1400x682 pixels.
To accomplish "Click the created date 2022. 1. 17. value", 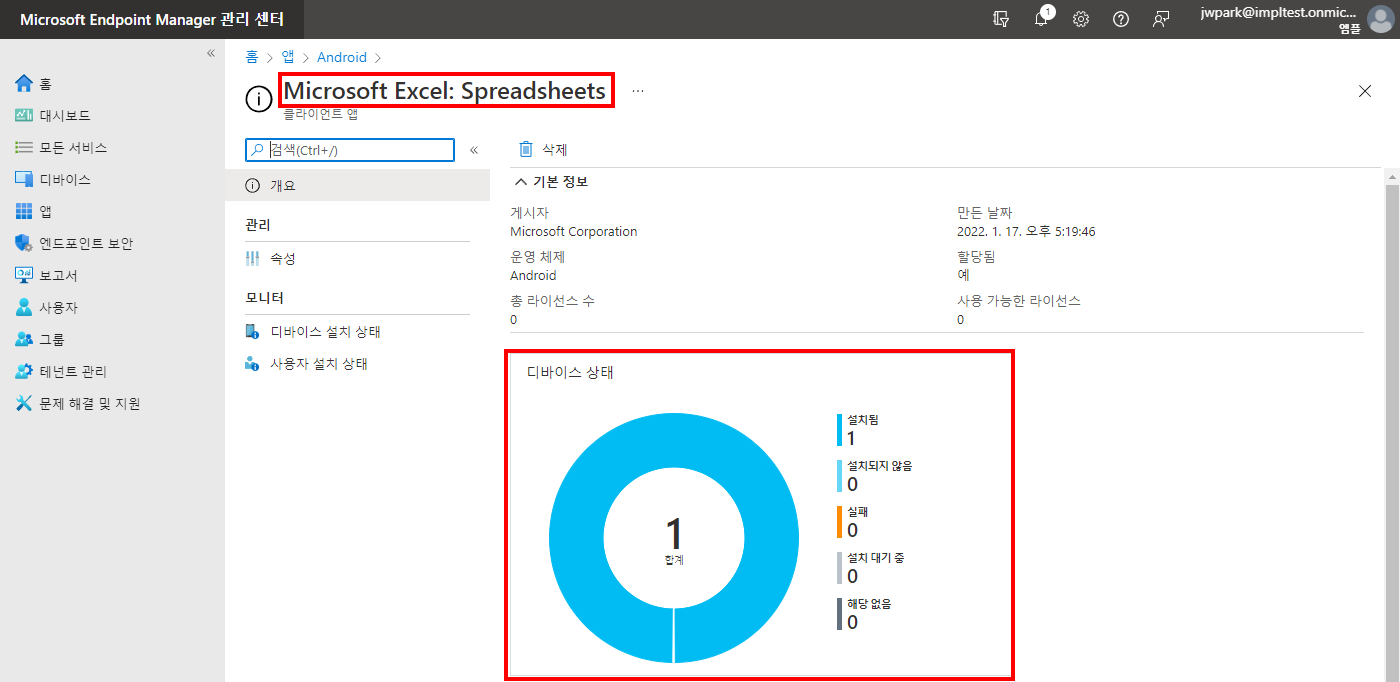I will tap(1026, 231).
